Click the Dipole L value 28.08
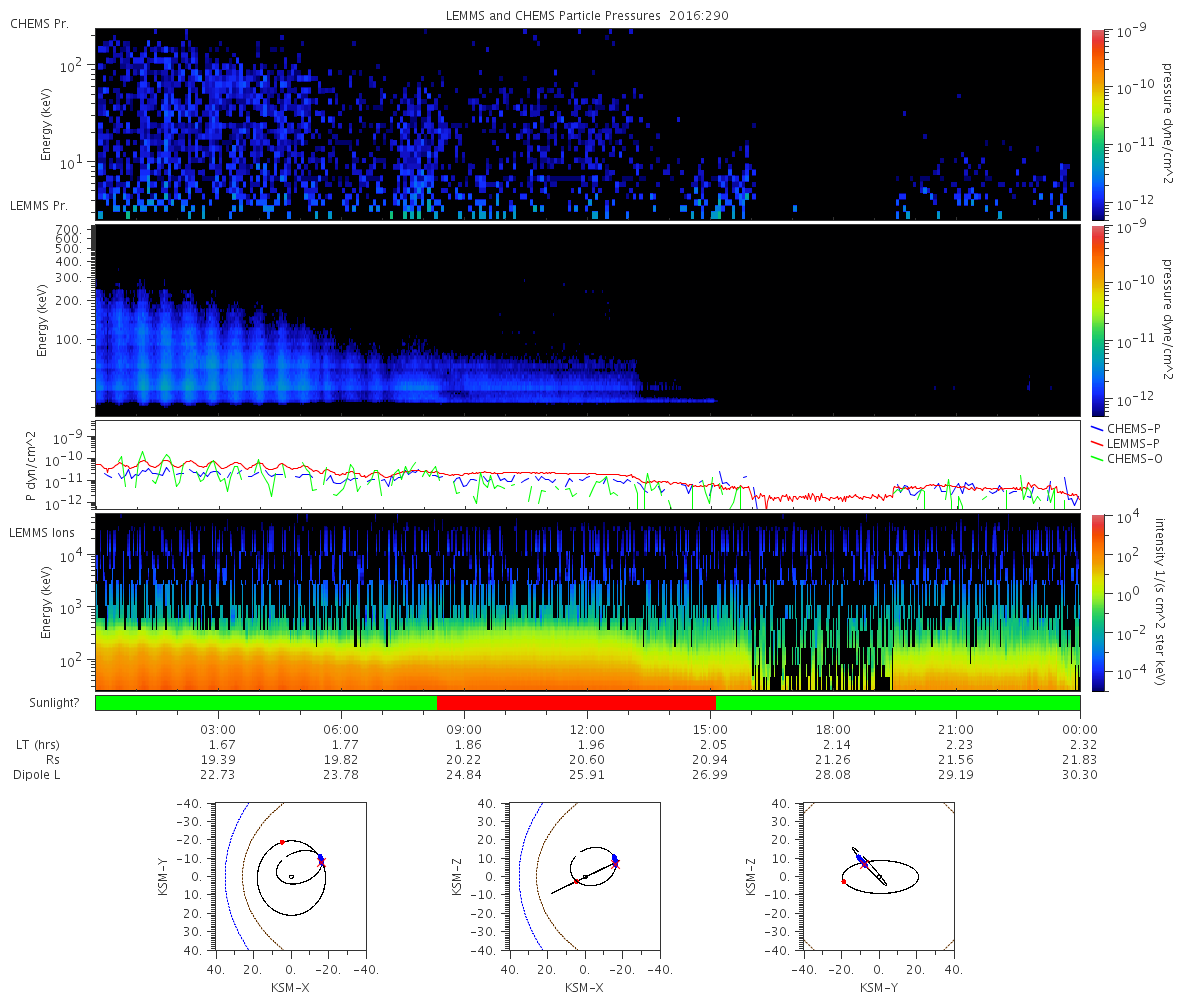The image size is (1200, 1000). [x=834, y=774]
